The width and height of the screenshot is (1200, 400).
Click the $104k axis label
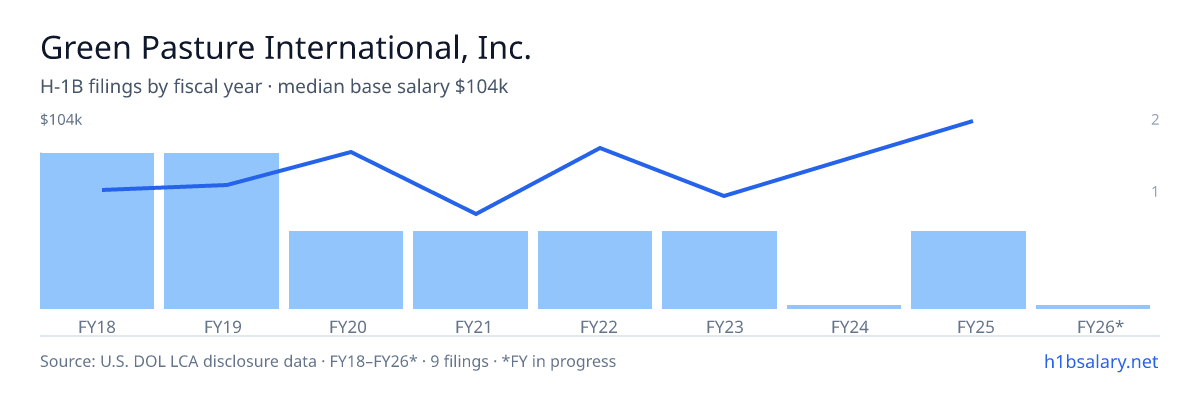point(61,120)
